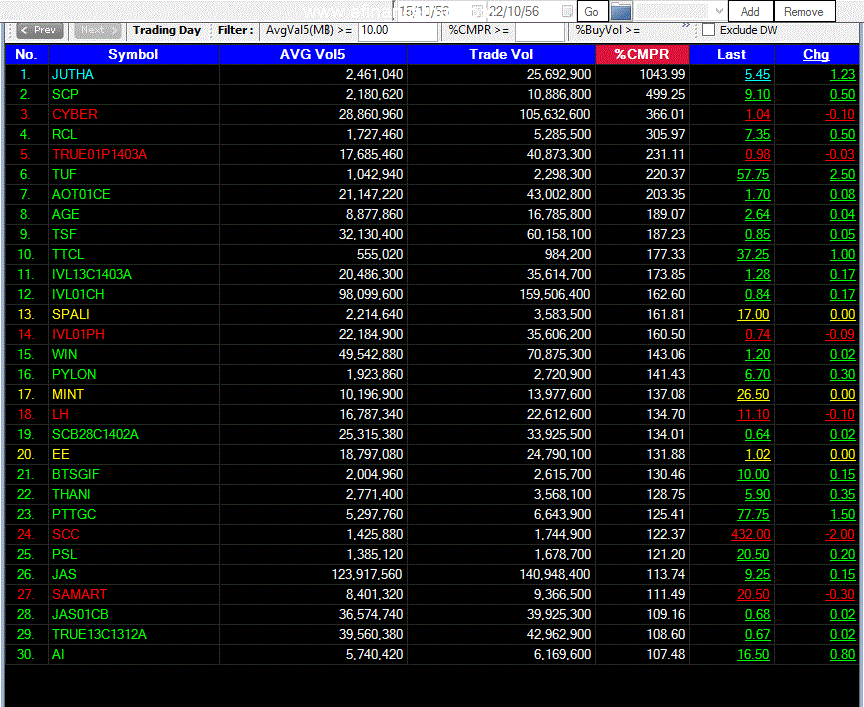Select symbol IVL01CH
This screenshot has height=707, width=864.
click(78, 294)
